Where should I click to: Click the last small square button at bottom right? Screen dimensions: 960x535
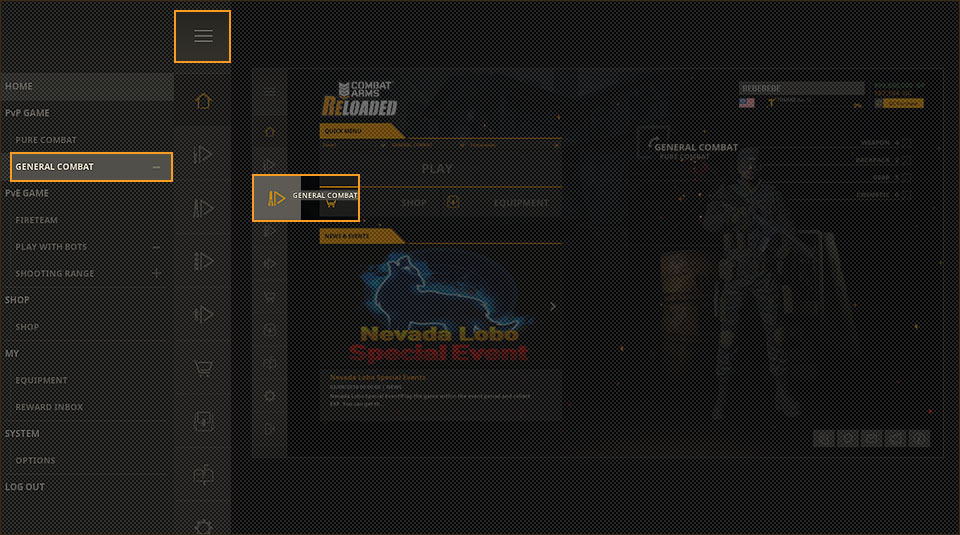point(919,438)
